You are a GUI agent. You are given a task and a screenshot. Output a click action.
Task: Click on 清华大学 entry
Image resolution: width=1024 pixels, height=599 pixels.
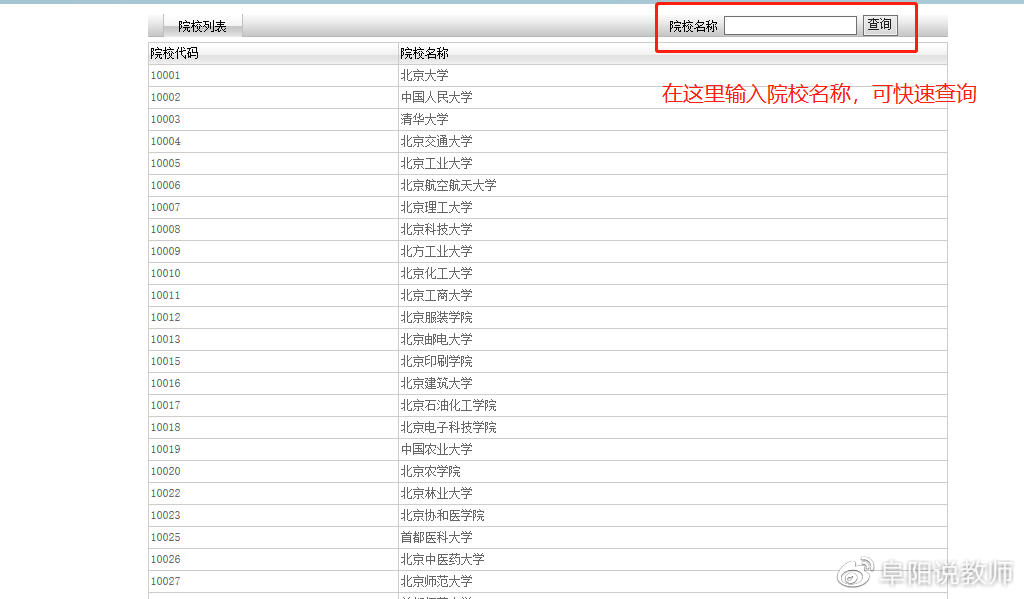pos(424,120)
